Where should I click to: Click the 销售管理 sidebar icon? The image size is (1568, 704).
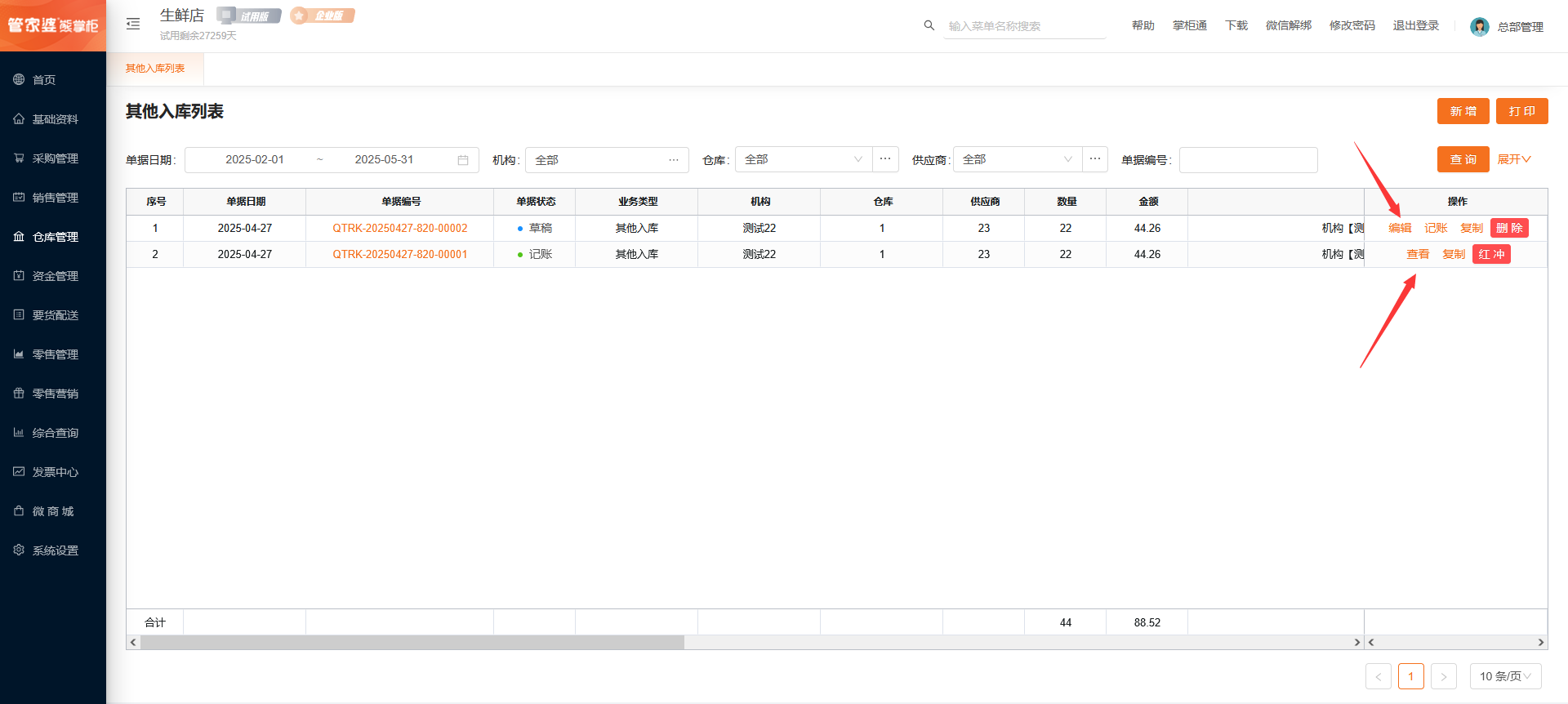pyautogui.click(x=19, y=197)
